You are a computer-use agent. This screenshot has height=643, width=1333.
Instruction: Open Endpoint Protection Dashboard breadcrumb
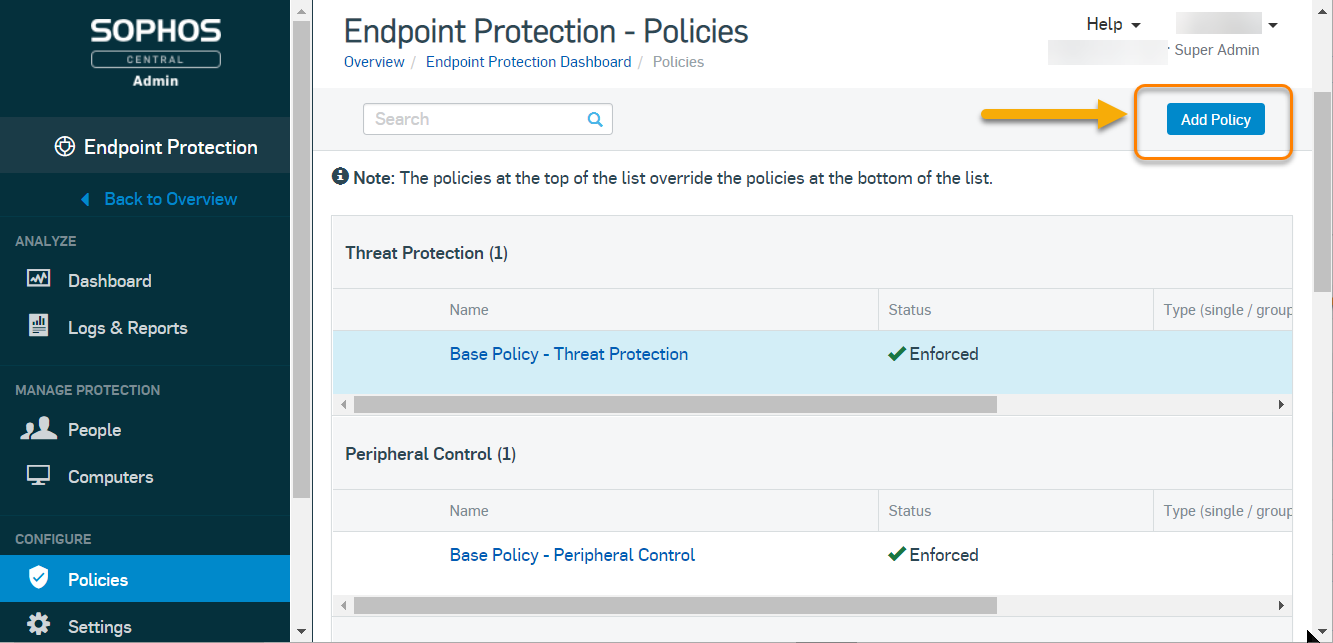click(x=528, y=62)
